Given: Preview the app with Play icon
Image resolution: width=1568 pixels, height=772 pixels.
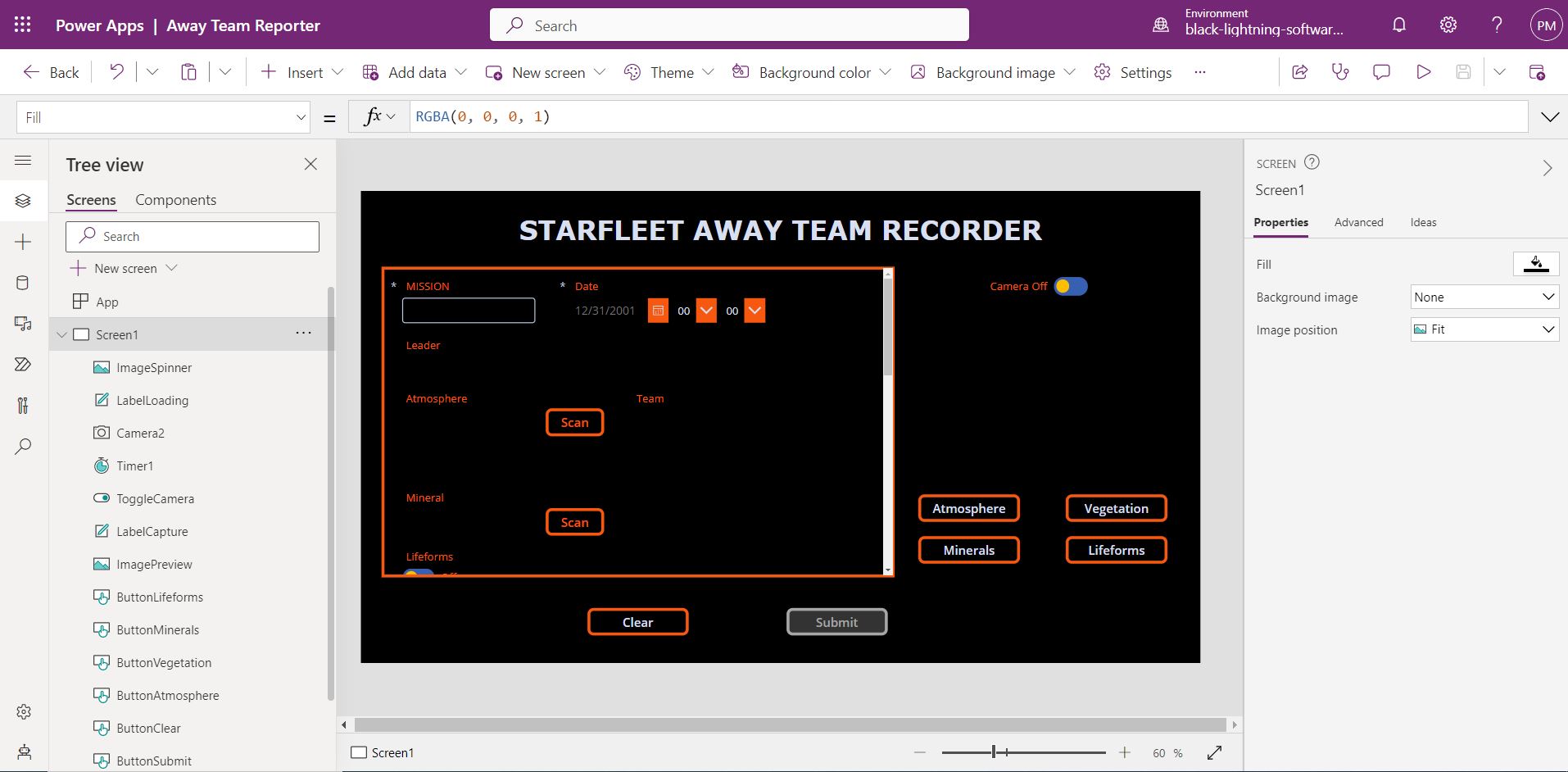Looking at the screenshot, I should coord(1424,72).
